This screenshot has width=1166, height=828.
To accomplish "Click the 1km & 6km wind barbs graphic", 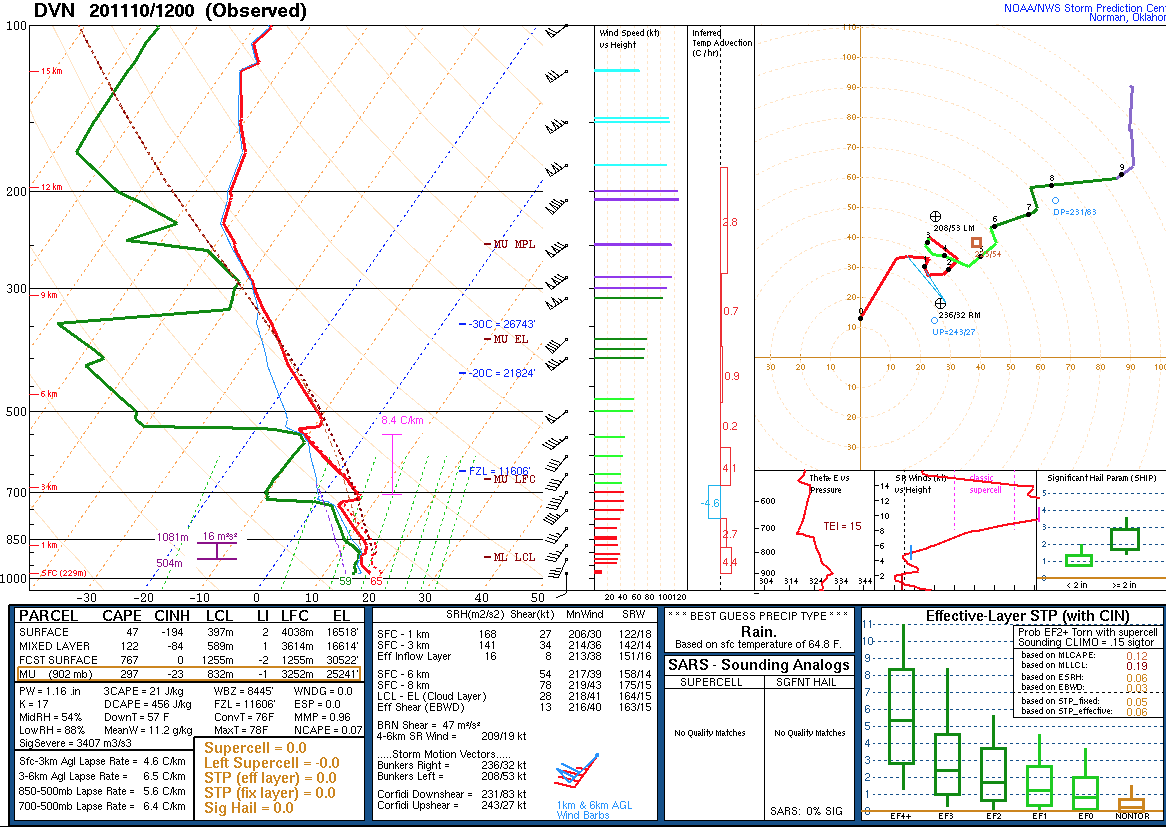I will click(578, 771).
